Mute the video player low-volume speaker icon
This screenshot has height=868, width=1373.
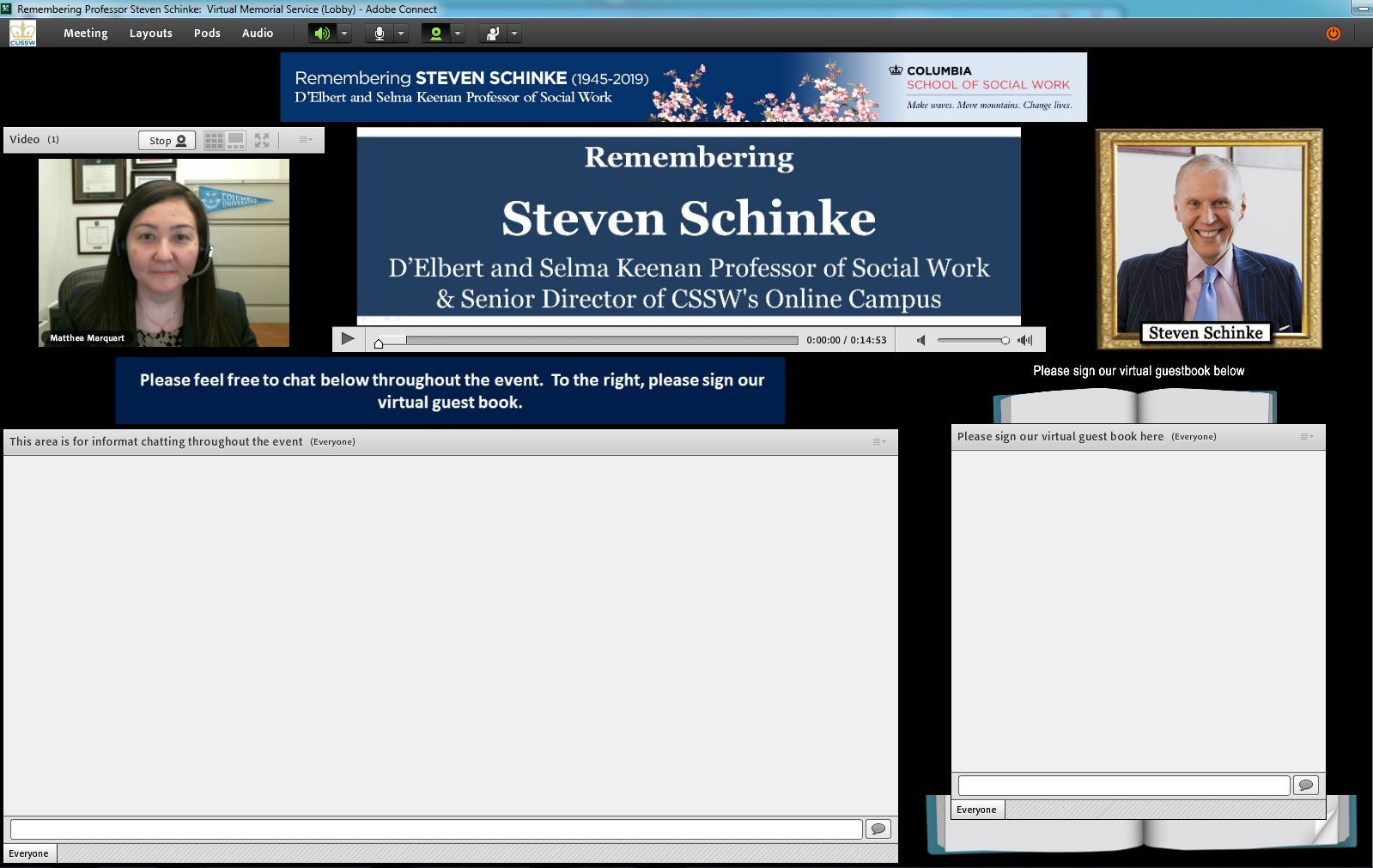click(x=920, y=340)
